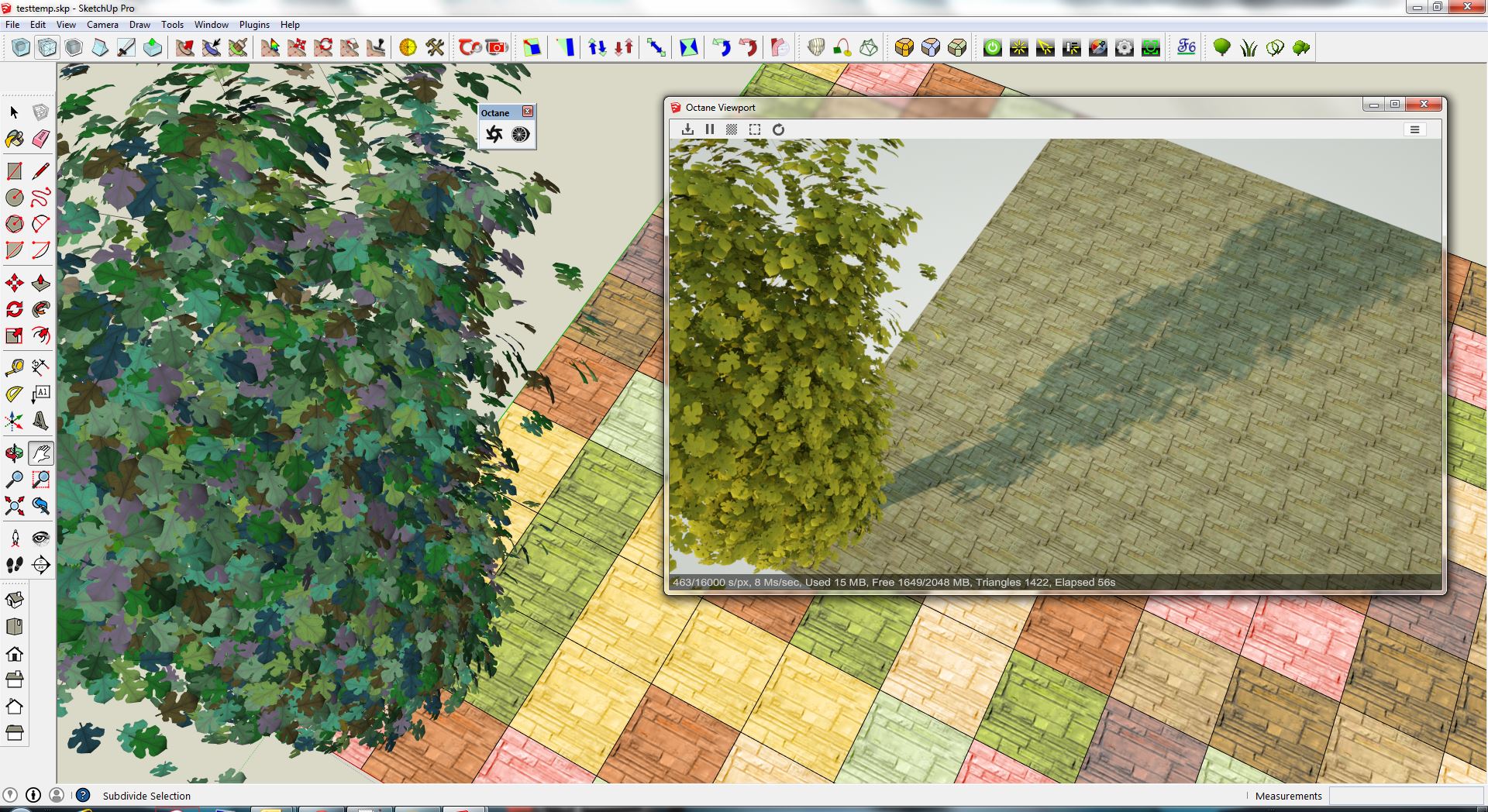1488x812 pixels.
Task: Click the green power button icon
Action: [992, 47]
